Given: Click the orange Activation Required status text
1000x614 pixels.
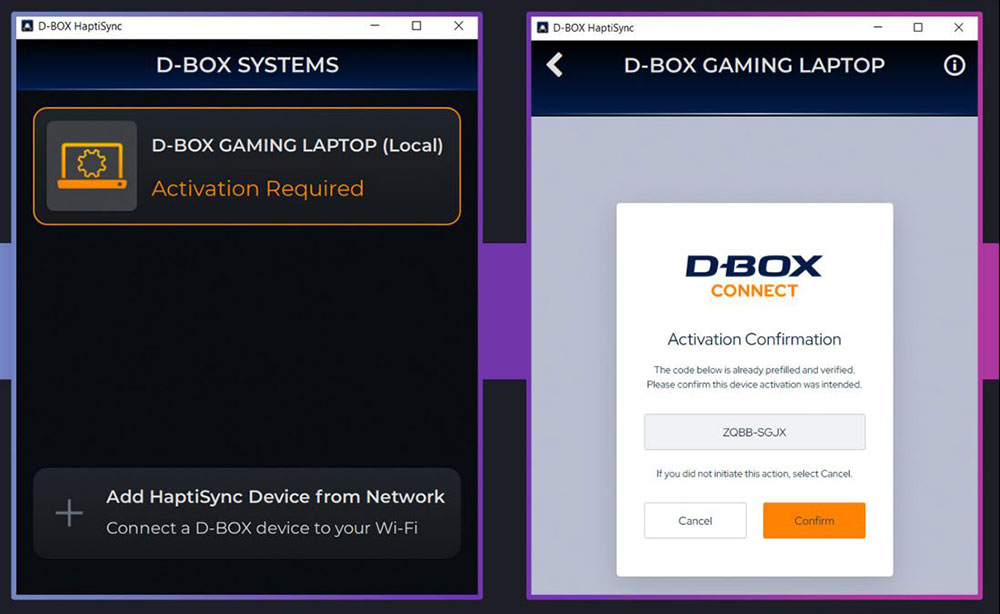Looking at the screenshot, I should pos(258,189).
